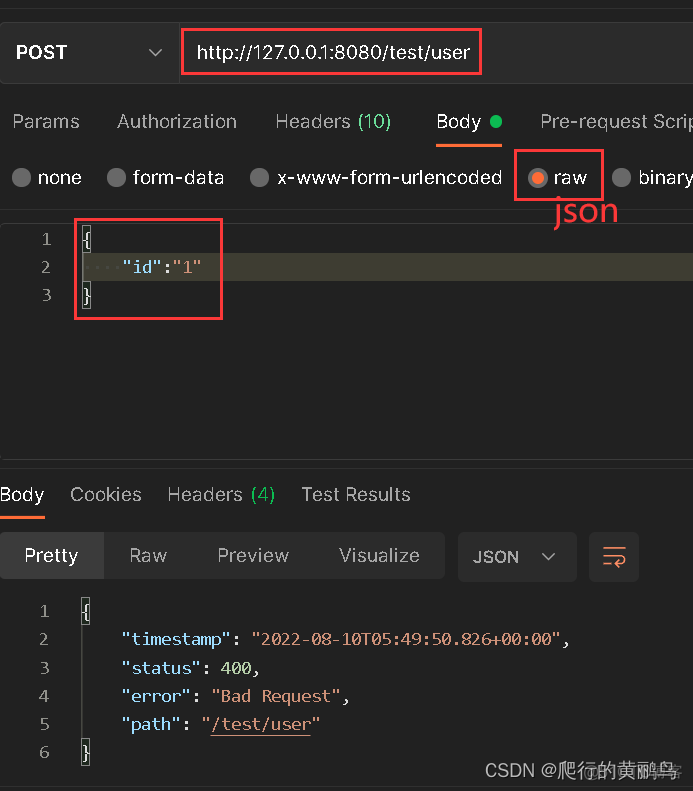Viewport: 693px width, 791px height.
Task: Choose the binary body type radio
Action: [x=622, y=178]
